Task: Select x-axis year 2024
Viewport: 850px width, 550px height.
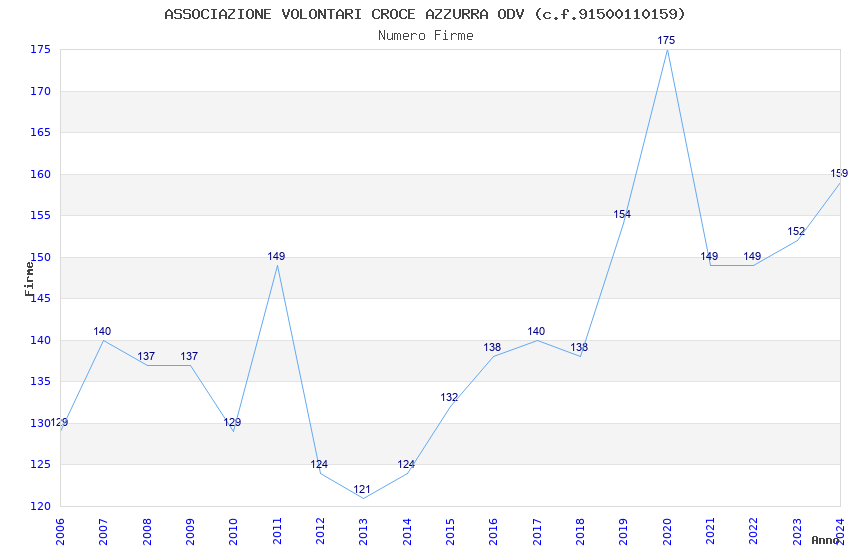Action: [841, 531]
